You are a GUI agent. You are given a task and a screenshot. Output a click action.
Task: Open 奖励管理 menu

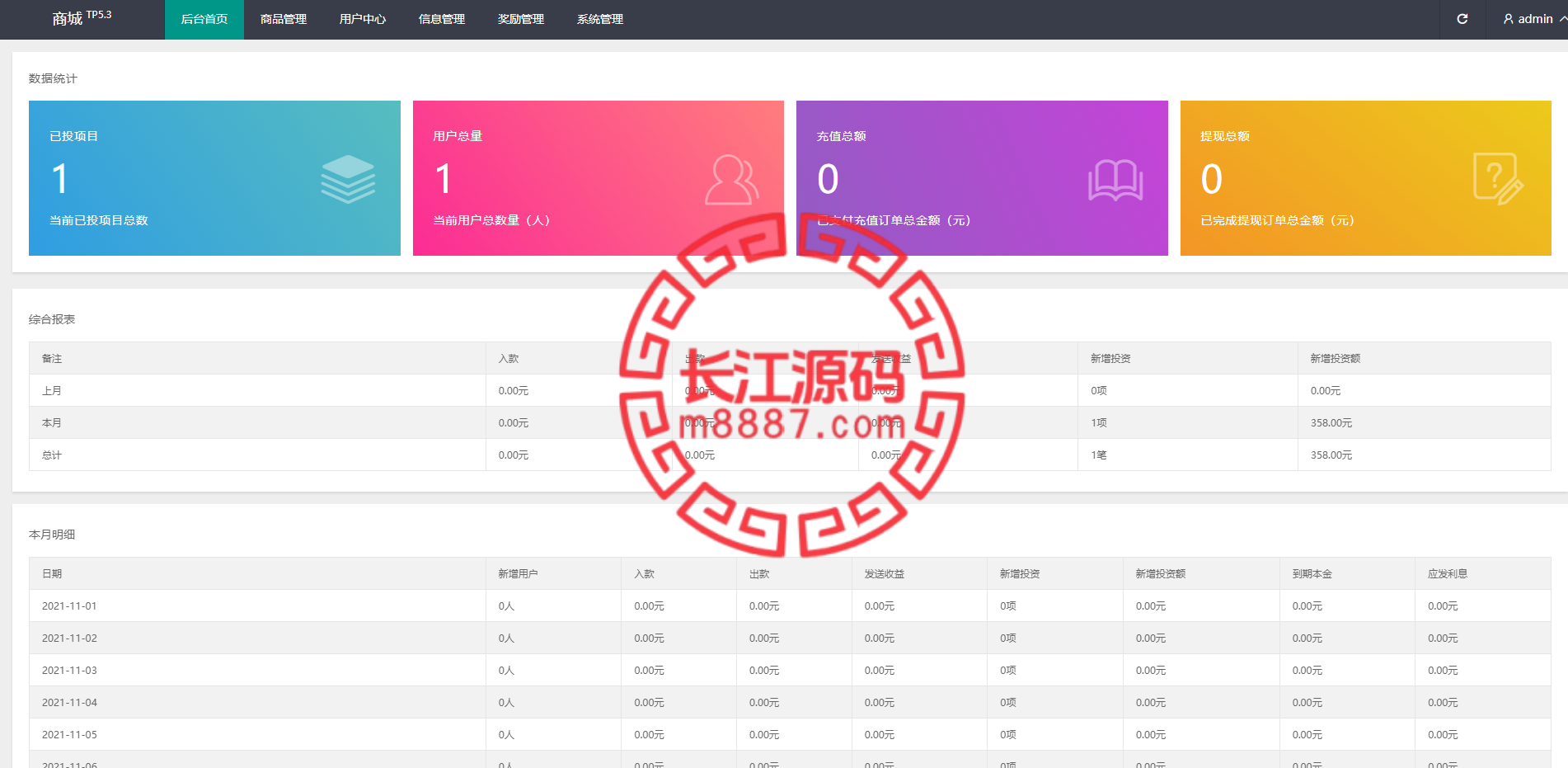(521, 19)
